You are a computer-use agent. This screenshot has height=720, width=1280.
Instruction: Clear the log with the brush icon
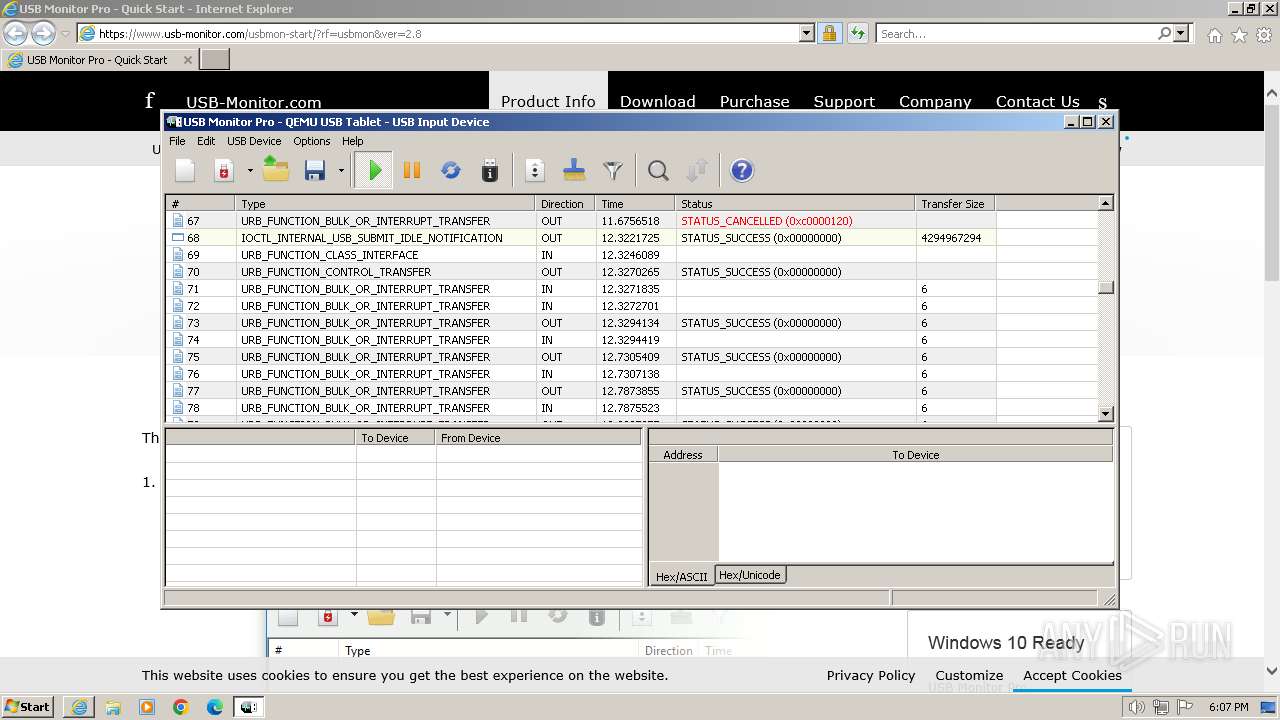click(574, 171)
